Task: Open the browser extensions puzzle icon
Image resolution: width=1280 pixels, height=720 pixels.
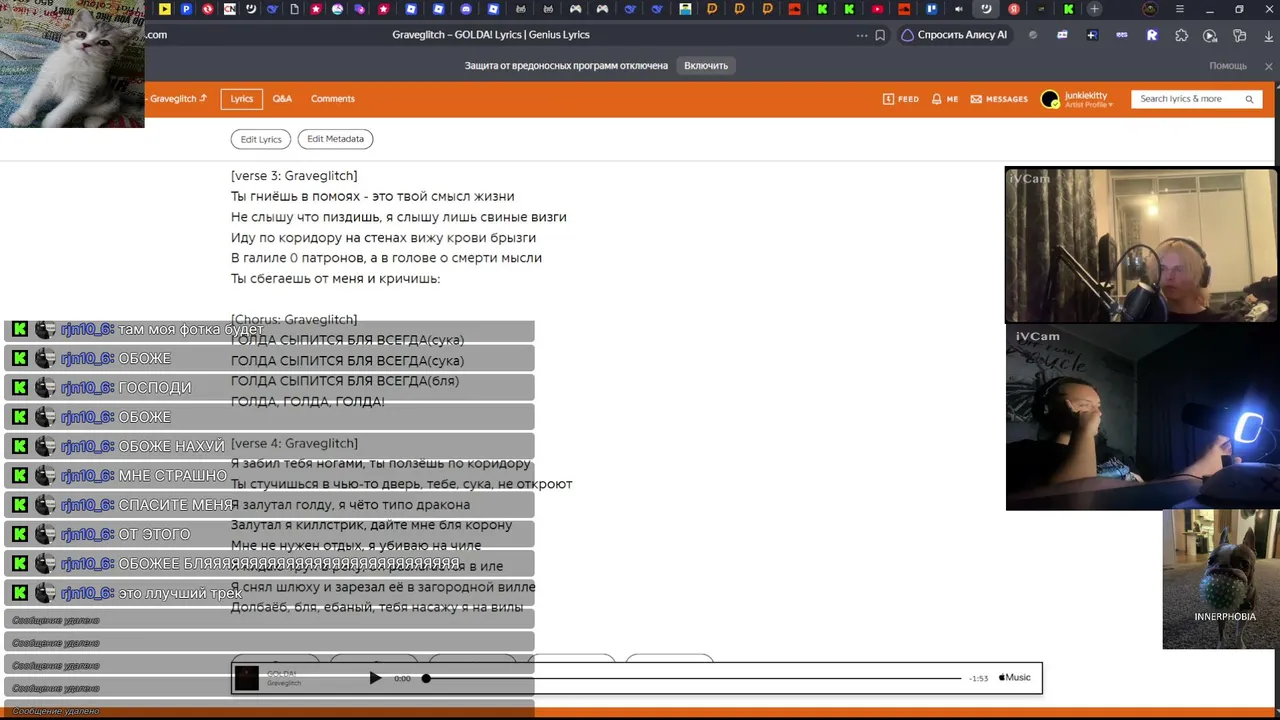Action: coord(1182,35)
